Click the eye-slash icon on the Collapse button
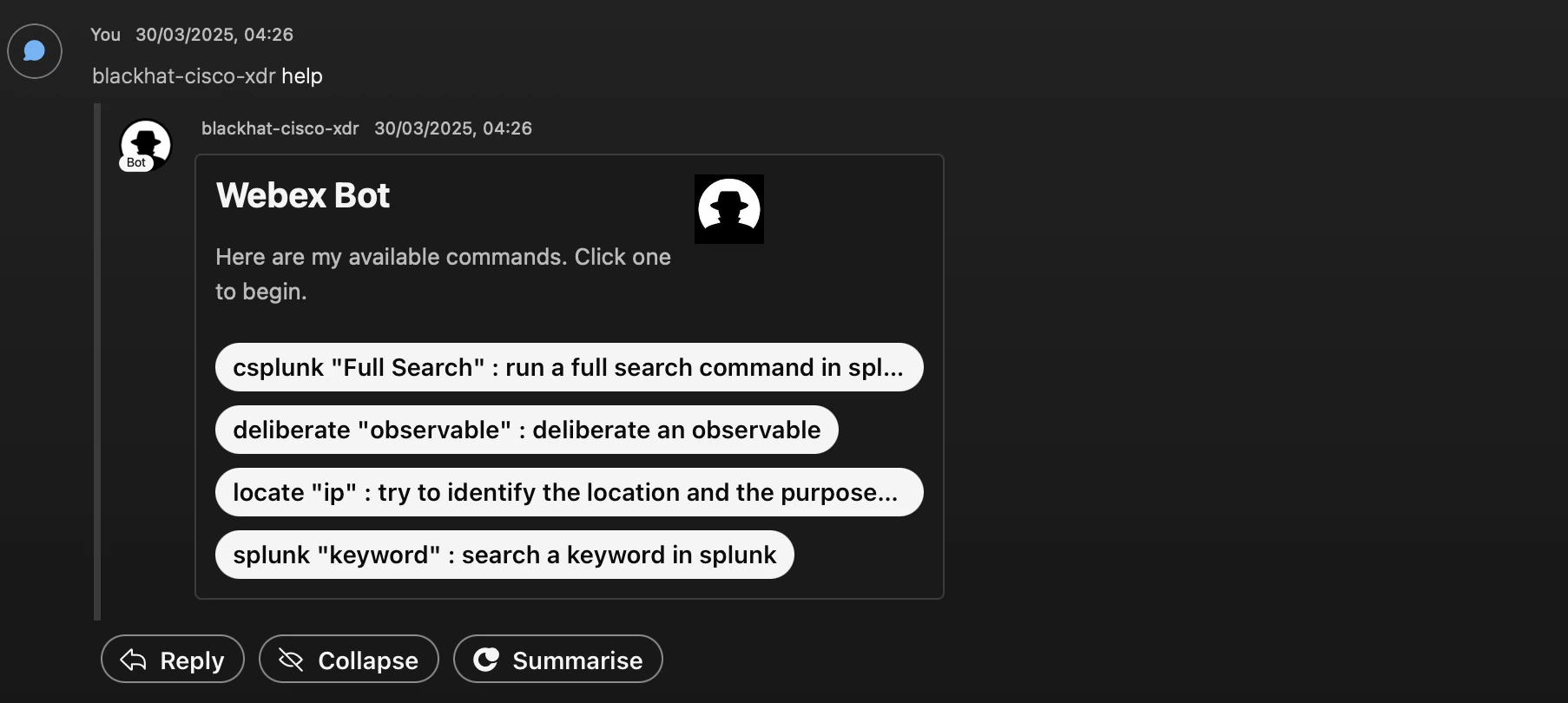This screenshot has width=1568, height=703. pos(292,660)
